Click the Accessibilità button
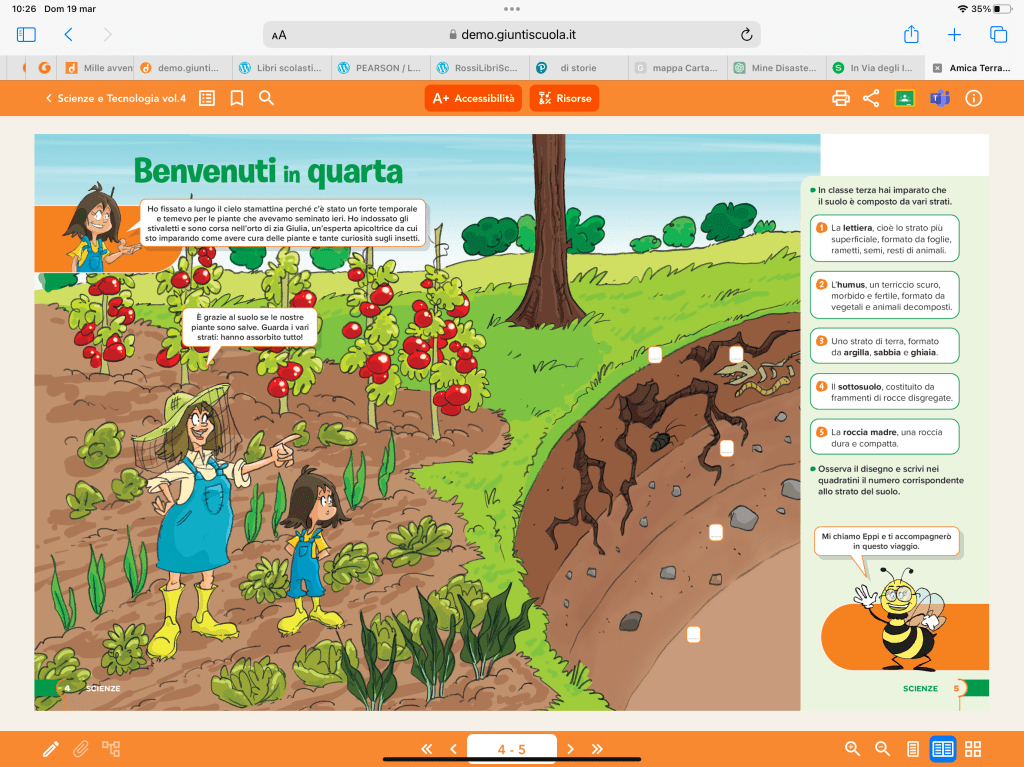 (473, 98)
